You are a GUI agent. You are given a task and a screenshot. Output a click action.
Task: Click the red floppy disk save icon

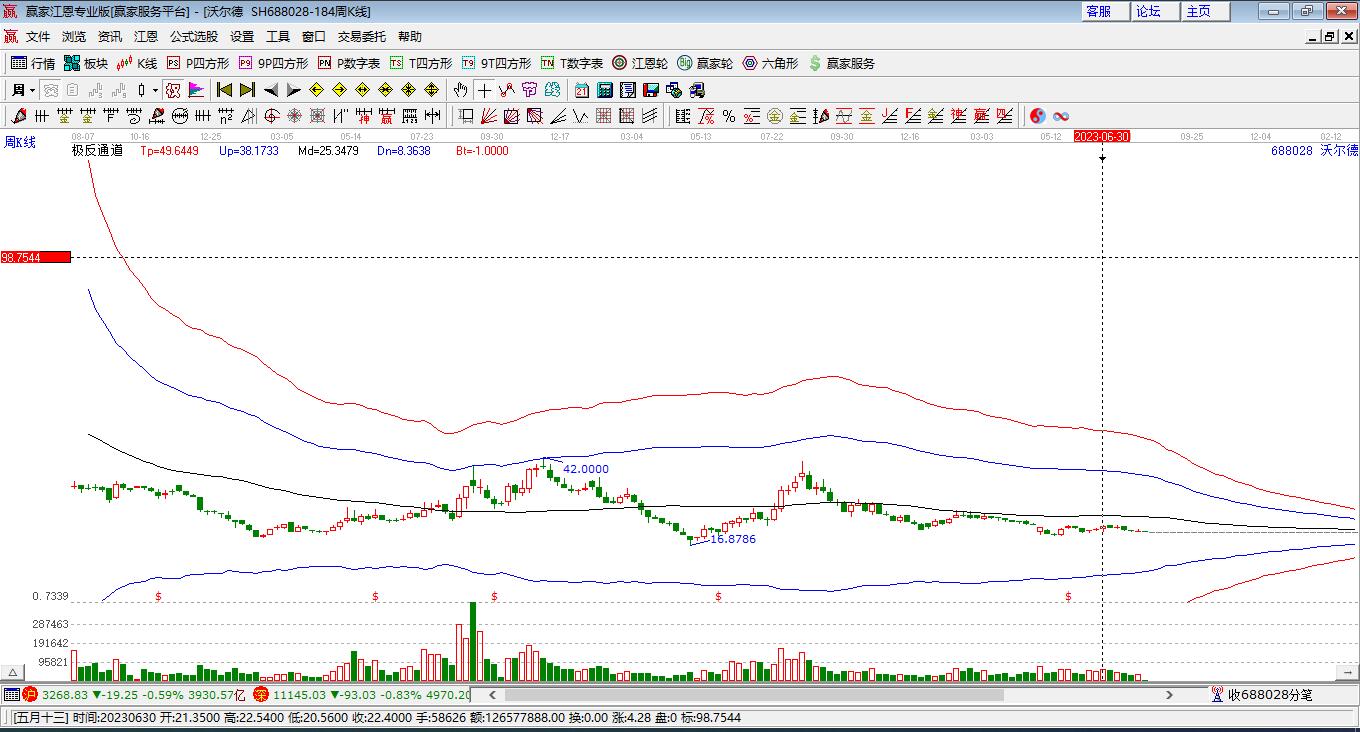tap(650, 90)
